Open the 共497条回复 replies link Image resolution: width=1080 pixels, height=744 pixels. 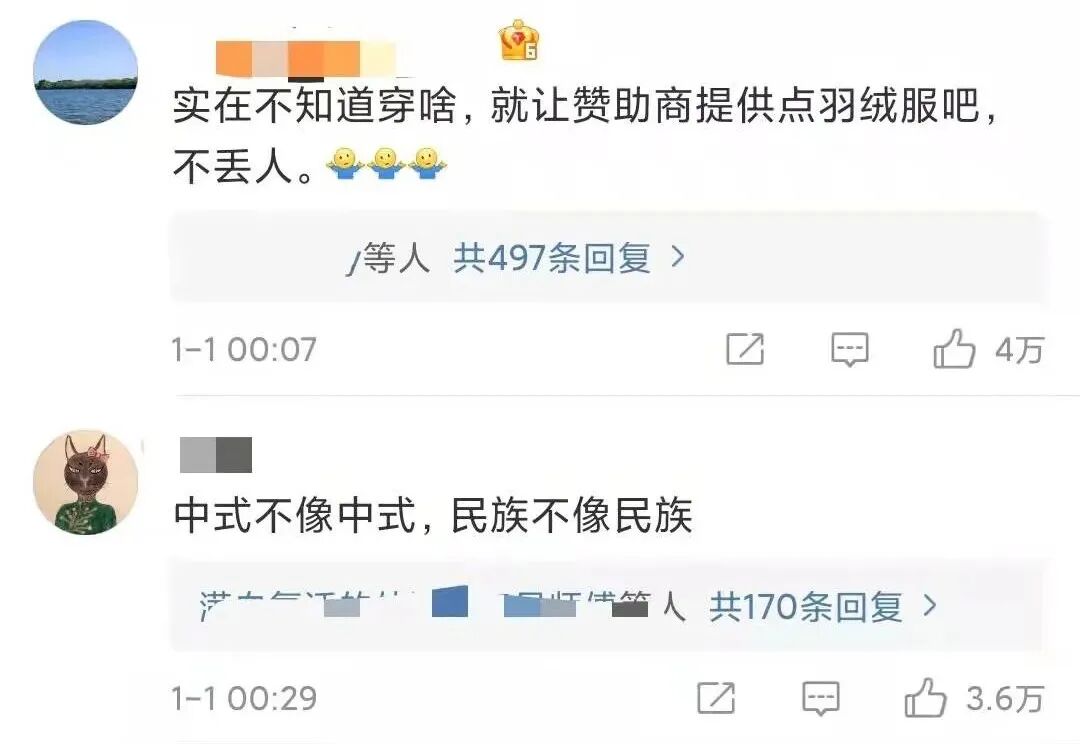(552, 258)
